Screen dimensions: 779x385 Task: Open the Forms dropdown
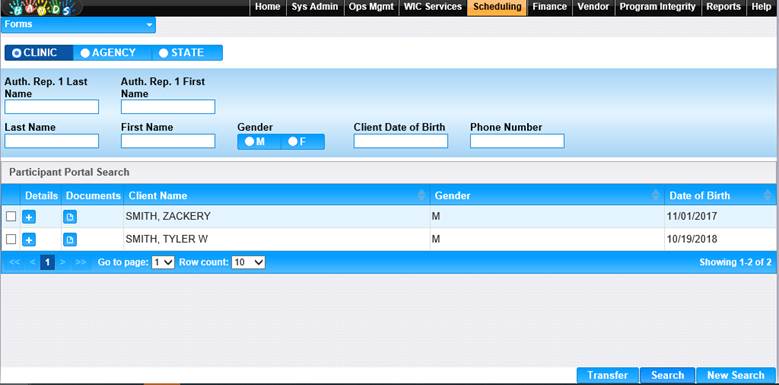click(78, 24)
